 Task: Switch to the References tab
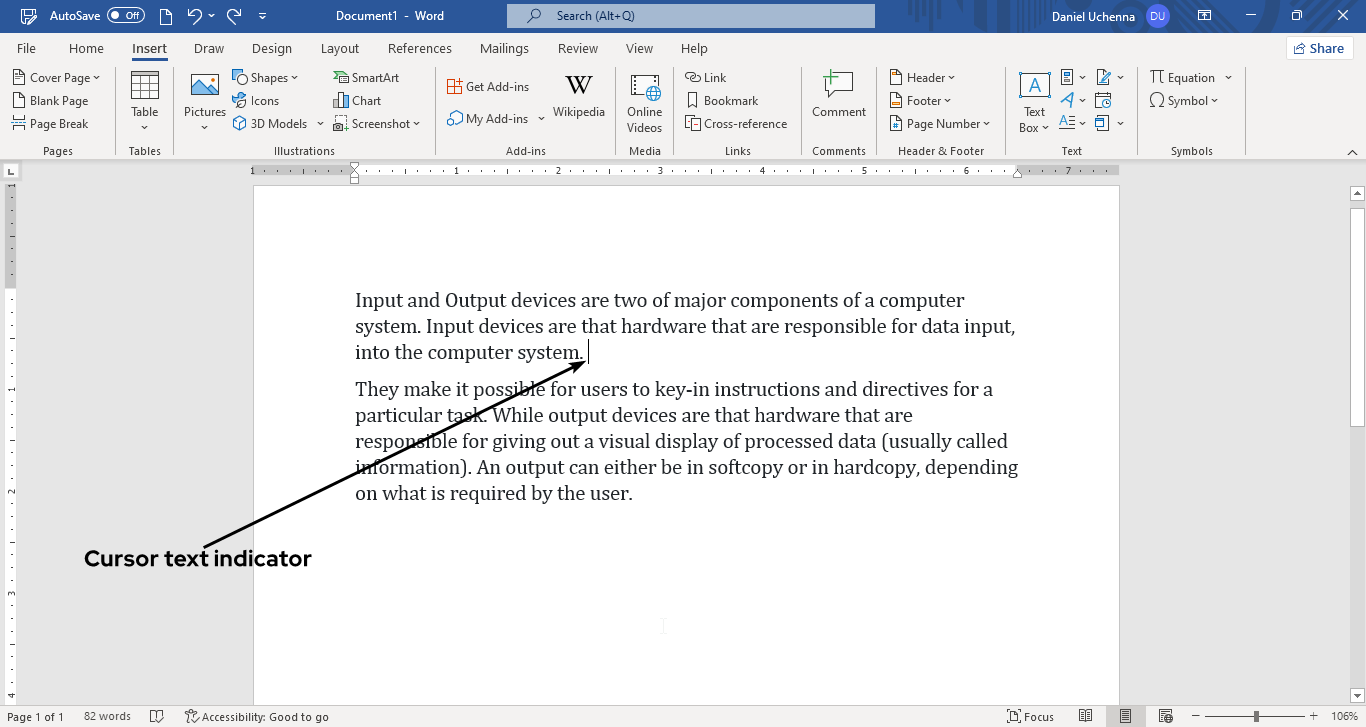(x=419, y=48)
